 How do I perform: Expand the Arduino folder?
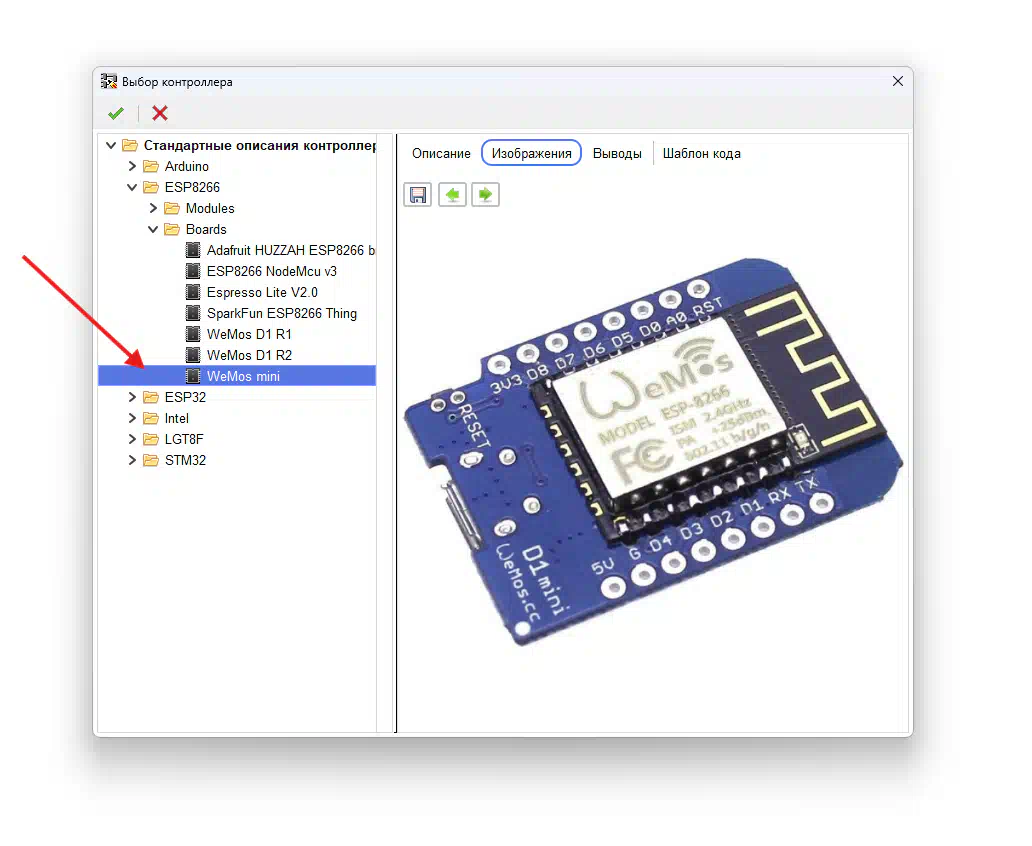132,166
